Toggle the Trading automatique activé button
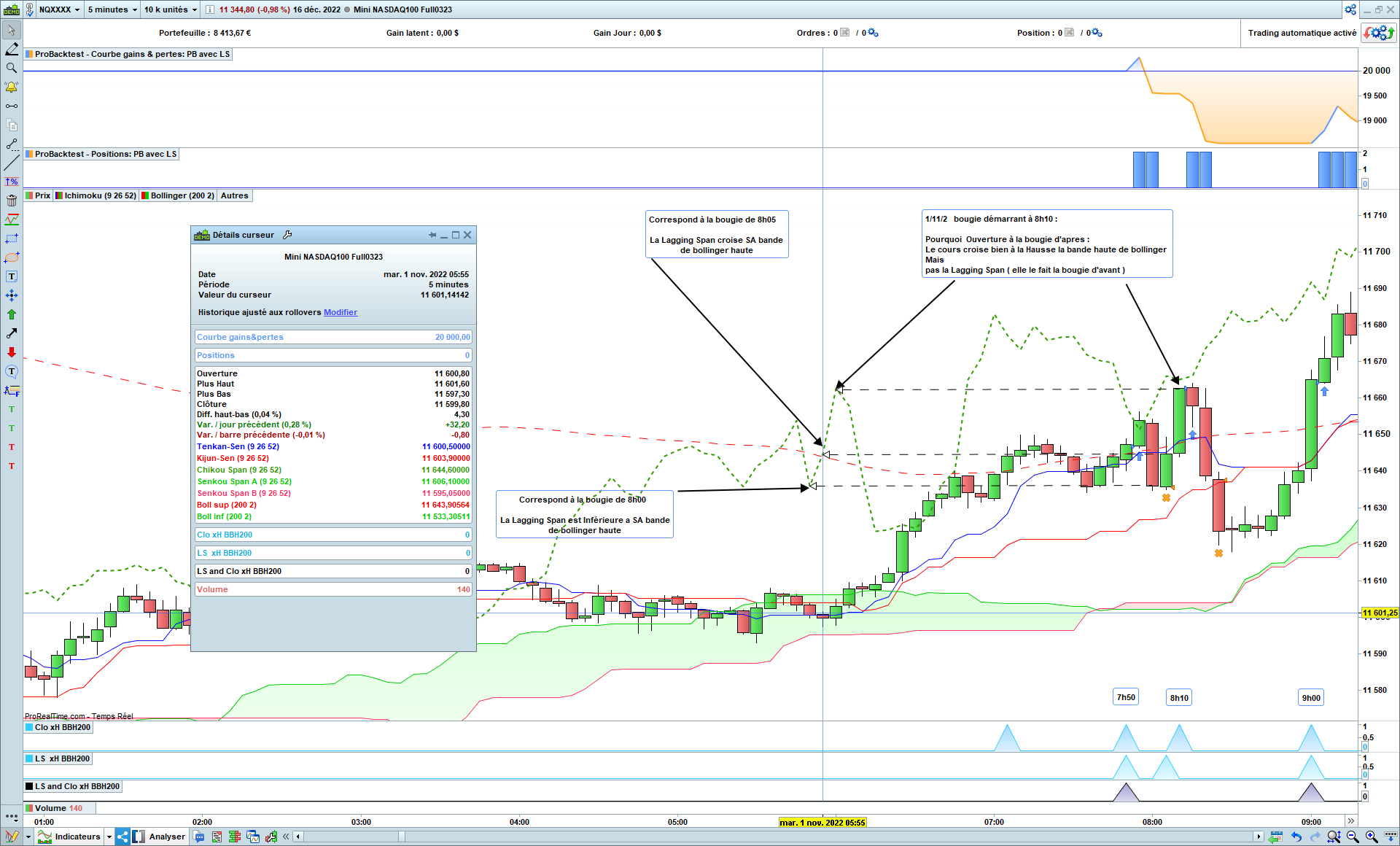 (1379, 33)
